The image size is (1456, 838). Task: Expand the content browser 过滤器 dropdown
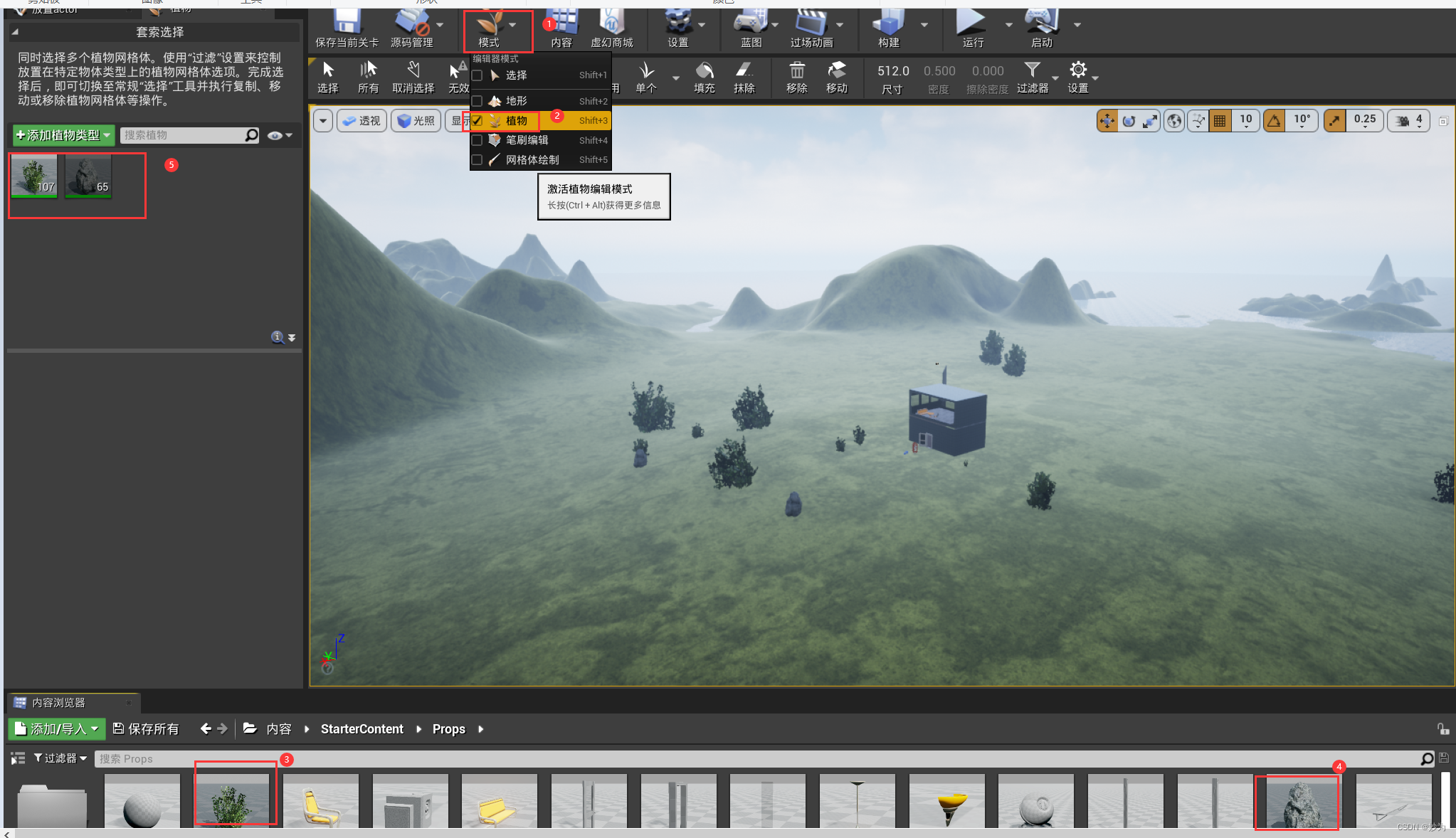(x=60, y=758)
